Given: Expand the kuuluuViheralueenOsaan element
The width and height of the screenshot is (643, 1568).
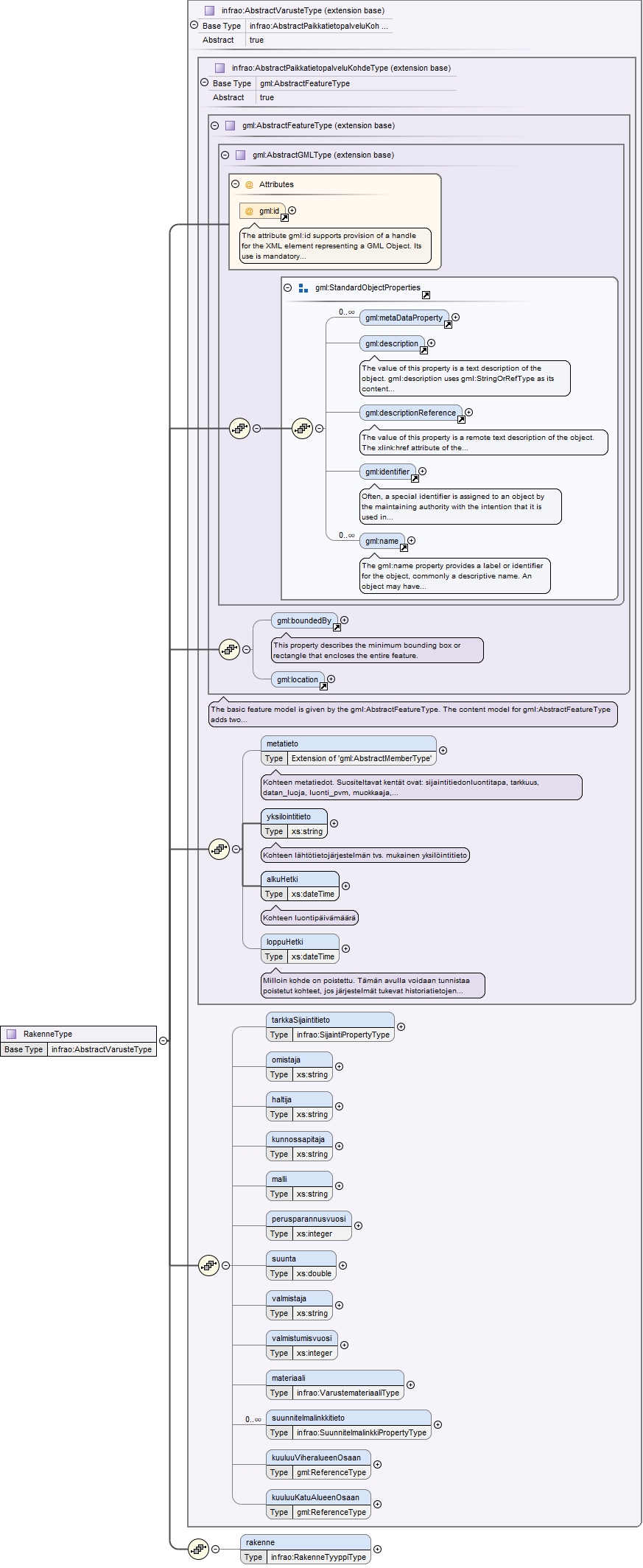Looking at the screenshot, I should point(378,1464).
